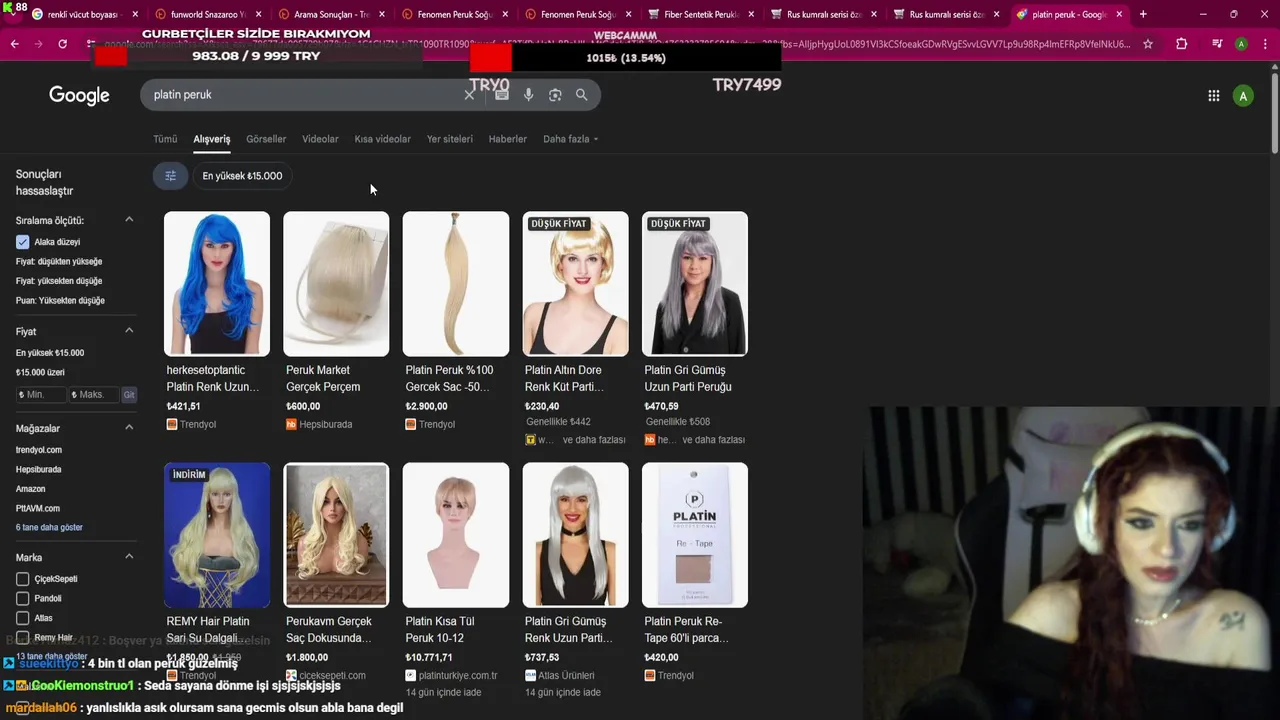Start voice search with microphone icon

click(x=528, y=94)
